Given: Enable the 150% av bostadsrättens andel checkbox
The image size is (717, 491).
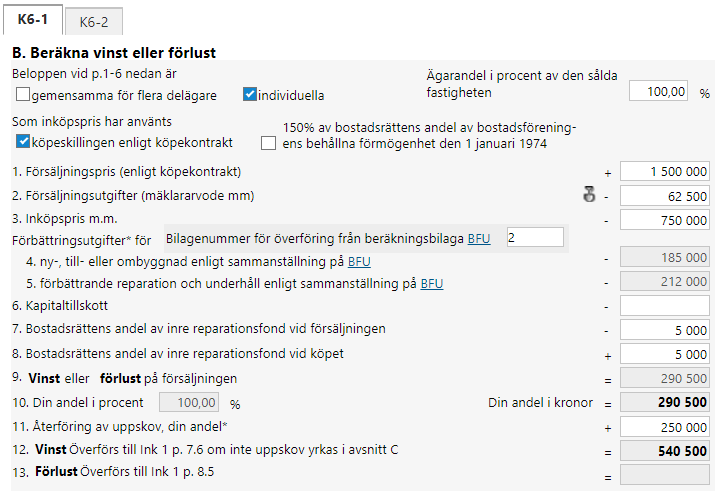Looking at the screenshot, I should (268, 143).
